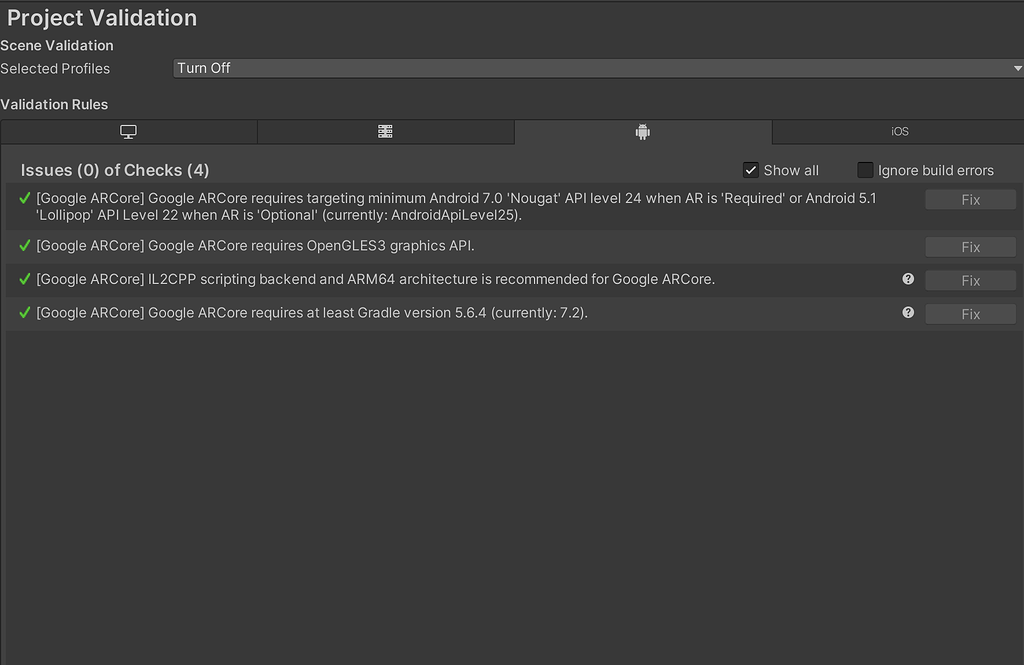Switch to the iOS tab

point(898,131)
